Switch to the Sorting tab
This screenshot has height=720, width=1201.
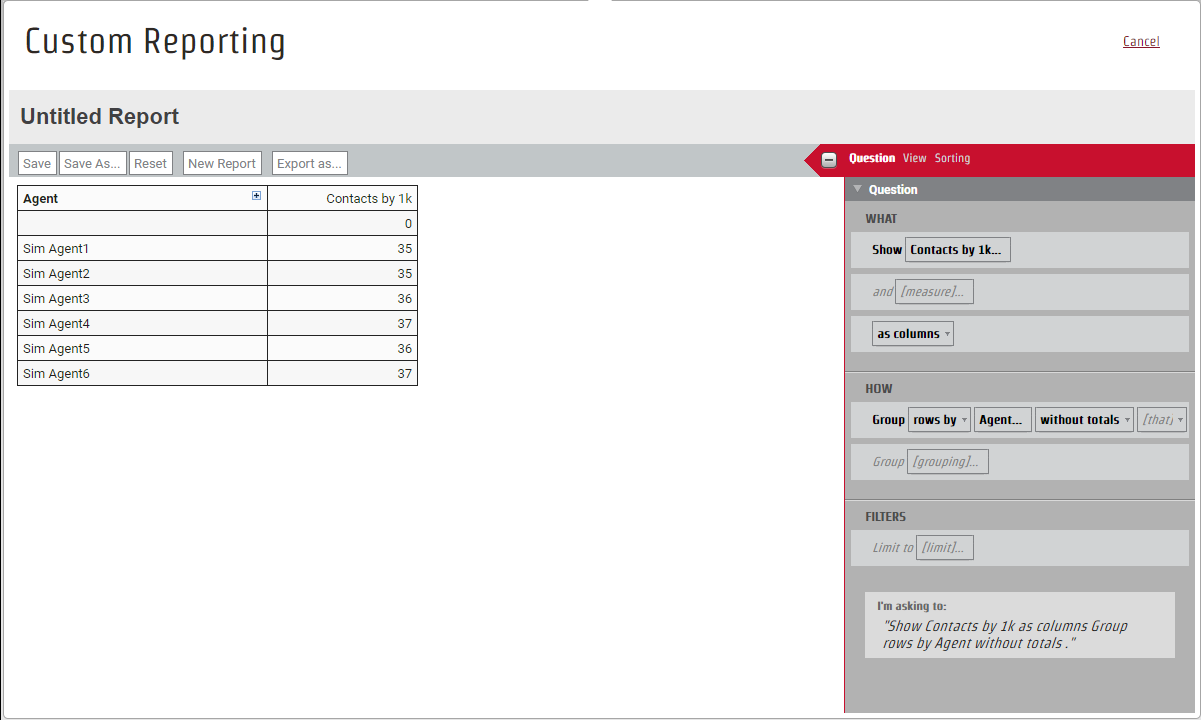coord(952,158)
